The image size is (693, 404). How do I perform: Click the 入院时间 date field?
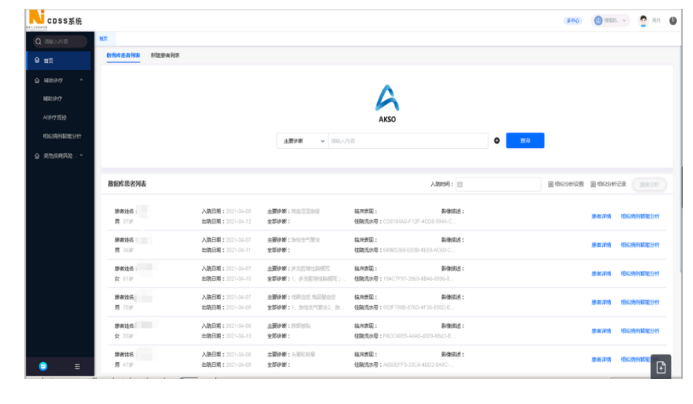click(498, 184)
